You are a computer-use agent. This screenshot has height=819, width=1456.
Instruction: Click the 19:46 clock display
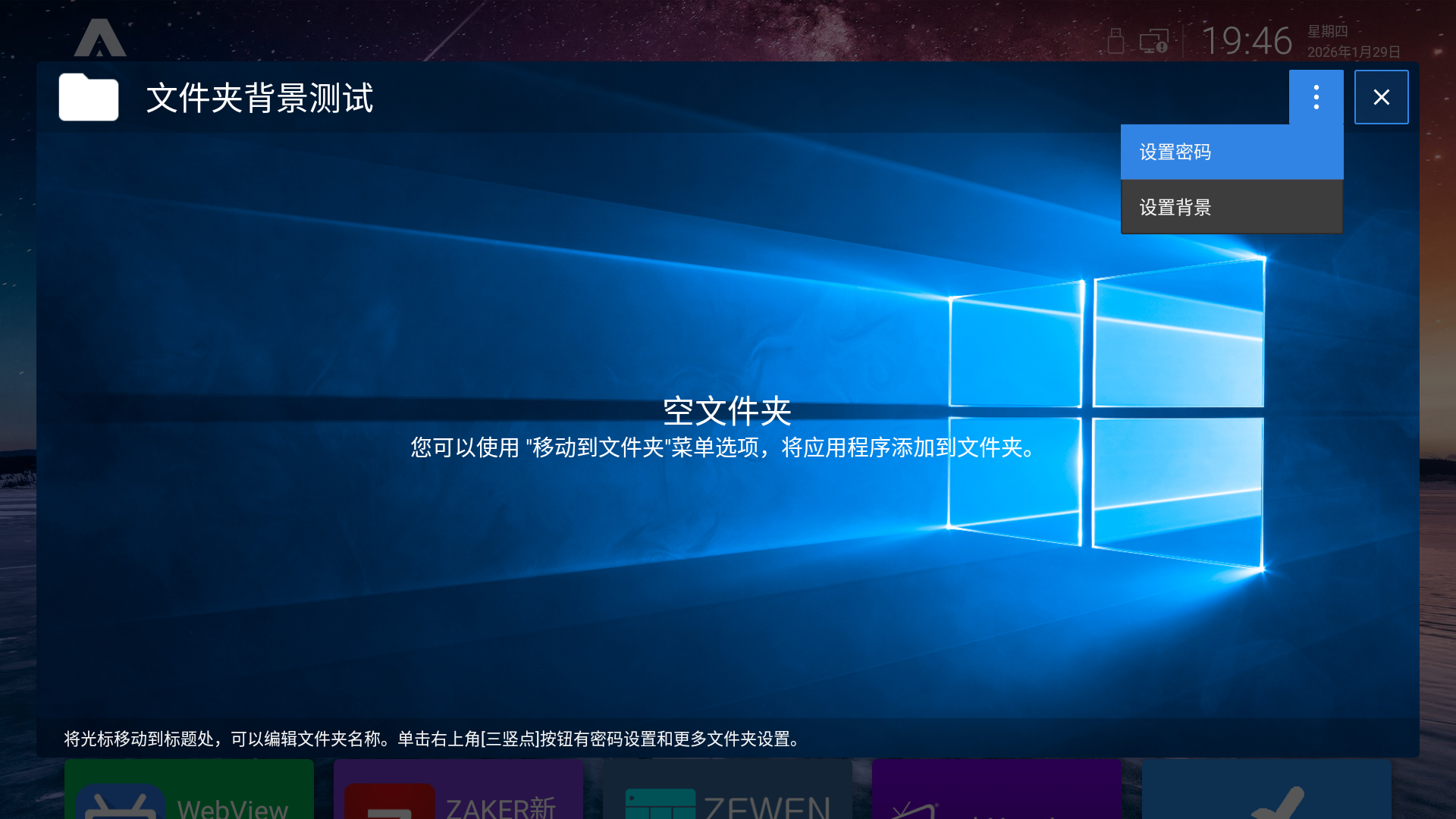pyautogui.click(x=1246, y=41)
